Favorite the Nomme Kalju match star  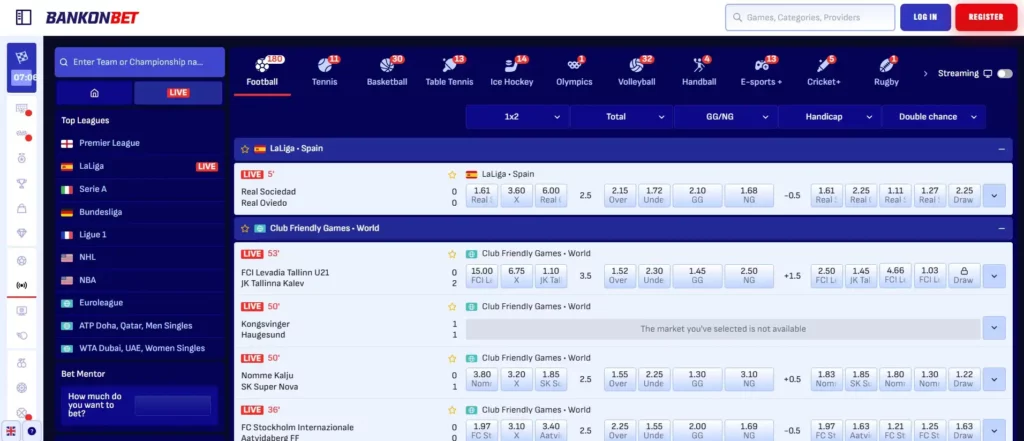pos(451,358)
